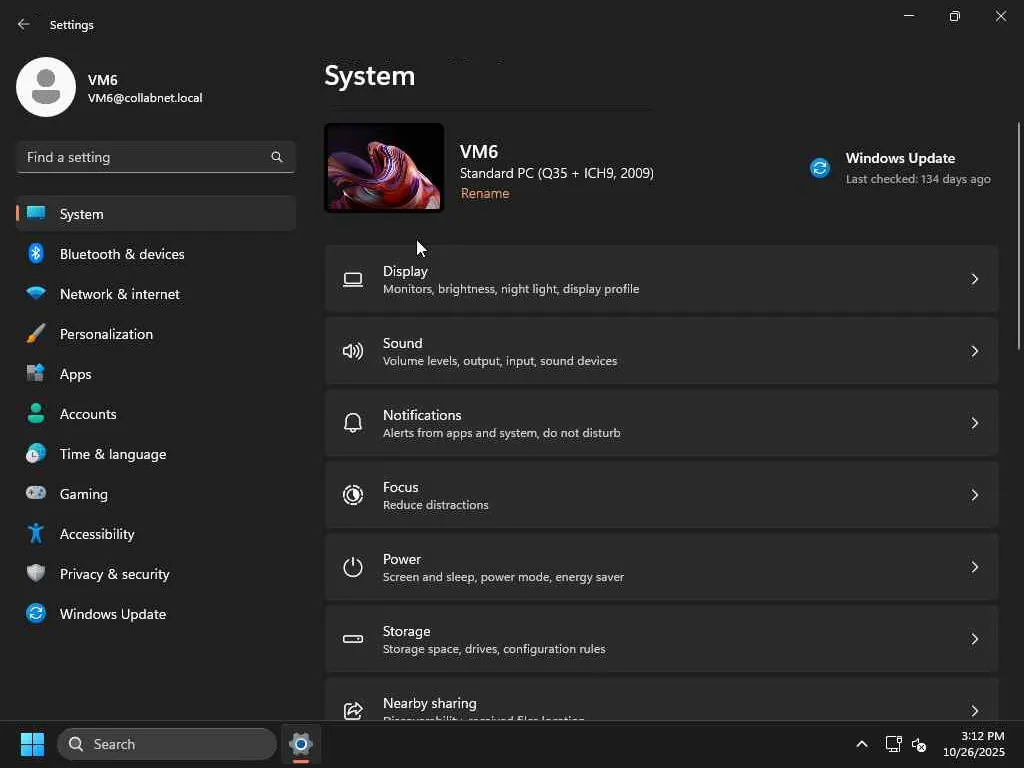Click the Bluetooth & devices icon
The image size is (1024, 768).
[x=36, y=254]
